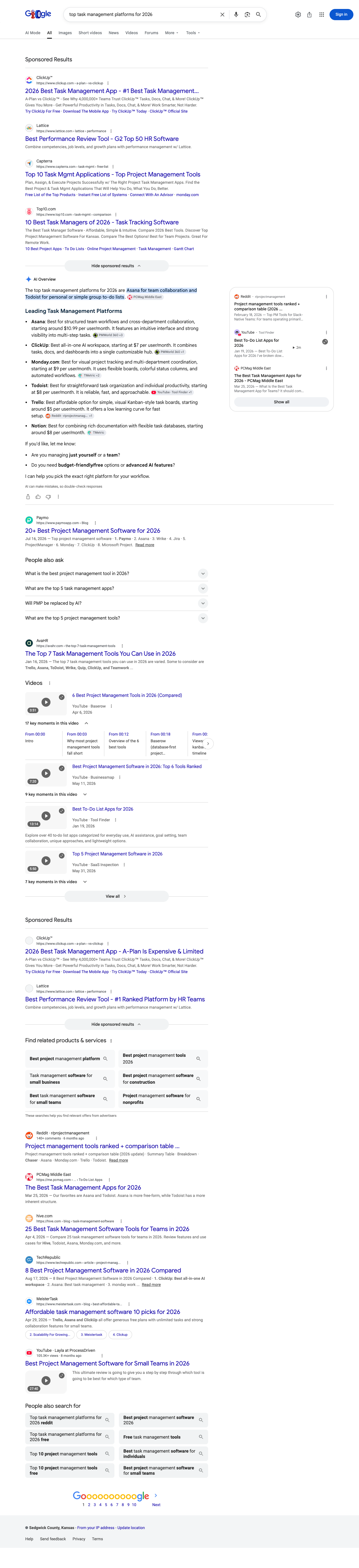The height and width of the screenshot is (1568, 359).
Task: Play the 6 Best Project Management Tools video
Action: [46, 702]
